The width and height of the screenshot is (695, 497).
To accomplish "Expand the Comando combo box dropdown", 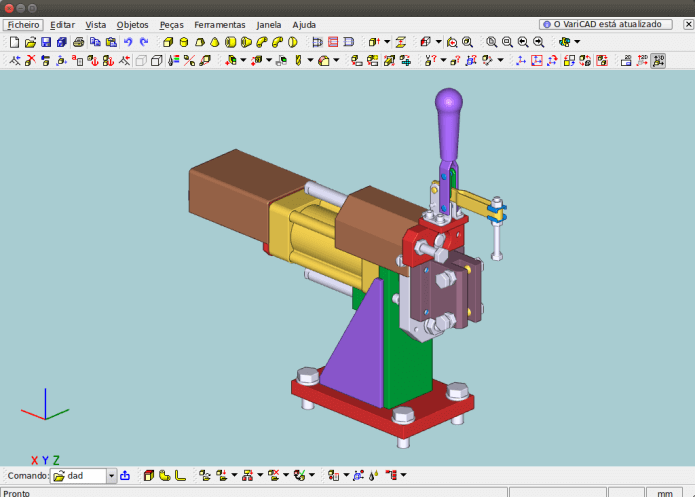I will pos(111,476).
